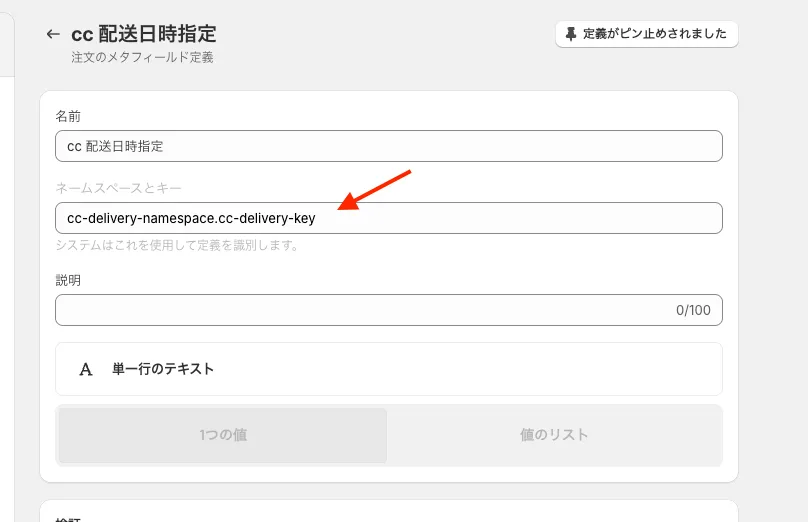This screenshot has width=808, height=522.
Task: Select the 1つの値 option
Action: (223, 435)
